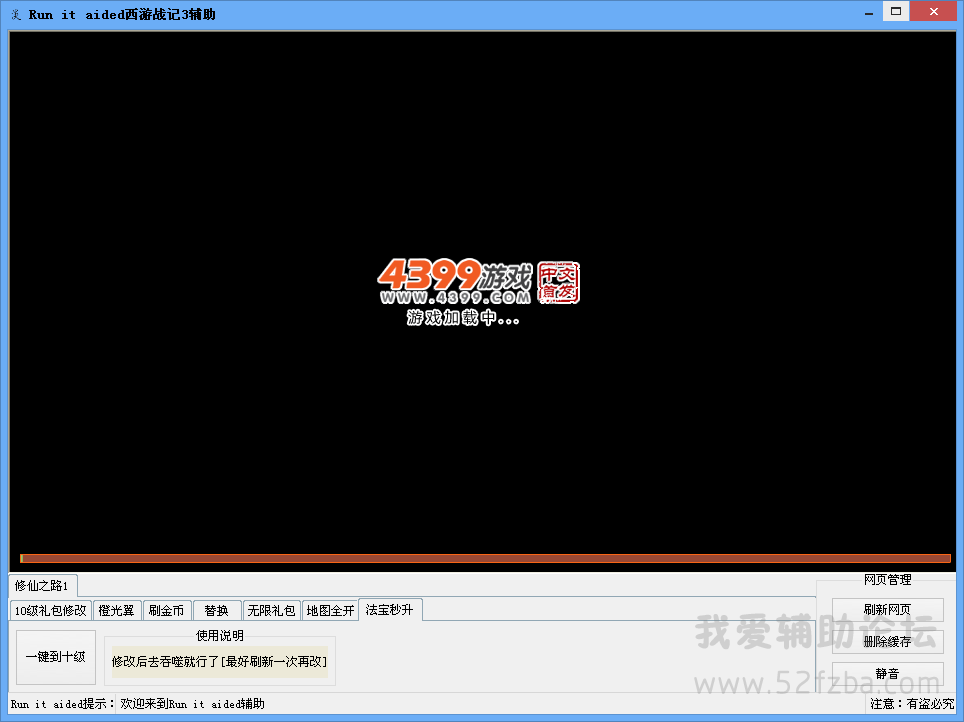Click the usage note text 修改后去吞噬就行了
The image size is (964, 722).
coord(219,662)
